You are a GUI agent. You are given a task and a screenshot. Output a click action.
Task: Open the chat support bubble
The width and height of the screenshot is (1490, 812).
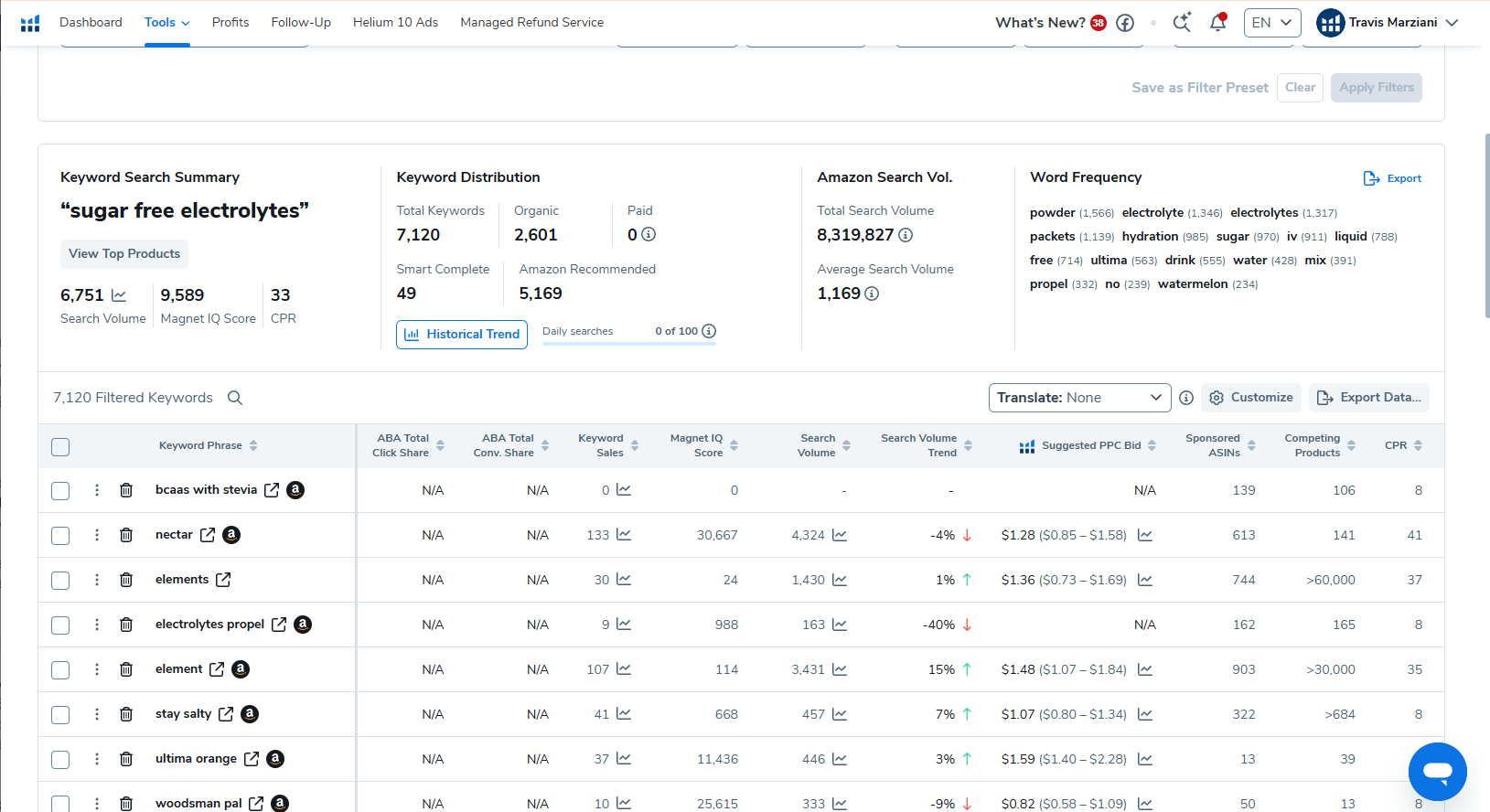(x=1438, y=772)
